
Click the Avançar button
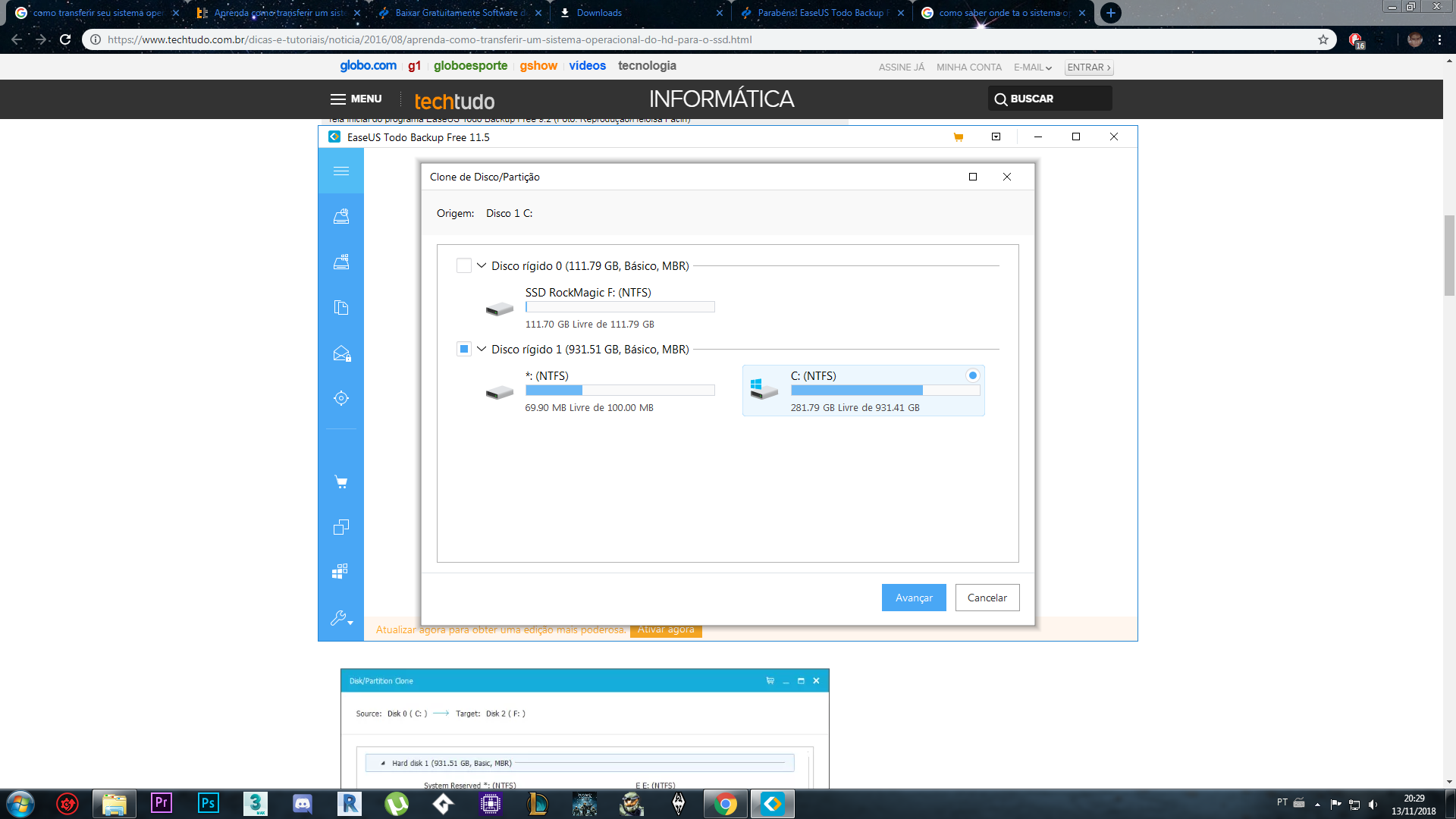(914, 598)
